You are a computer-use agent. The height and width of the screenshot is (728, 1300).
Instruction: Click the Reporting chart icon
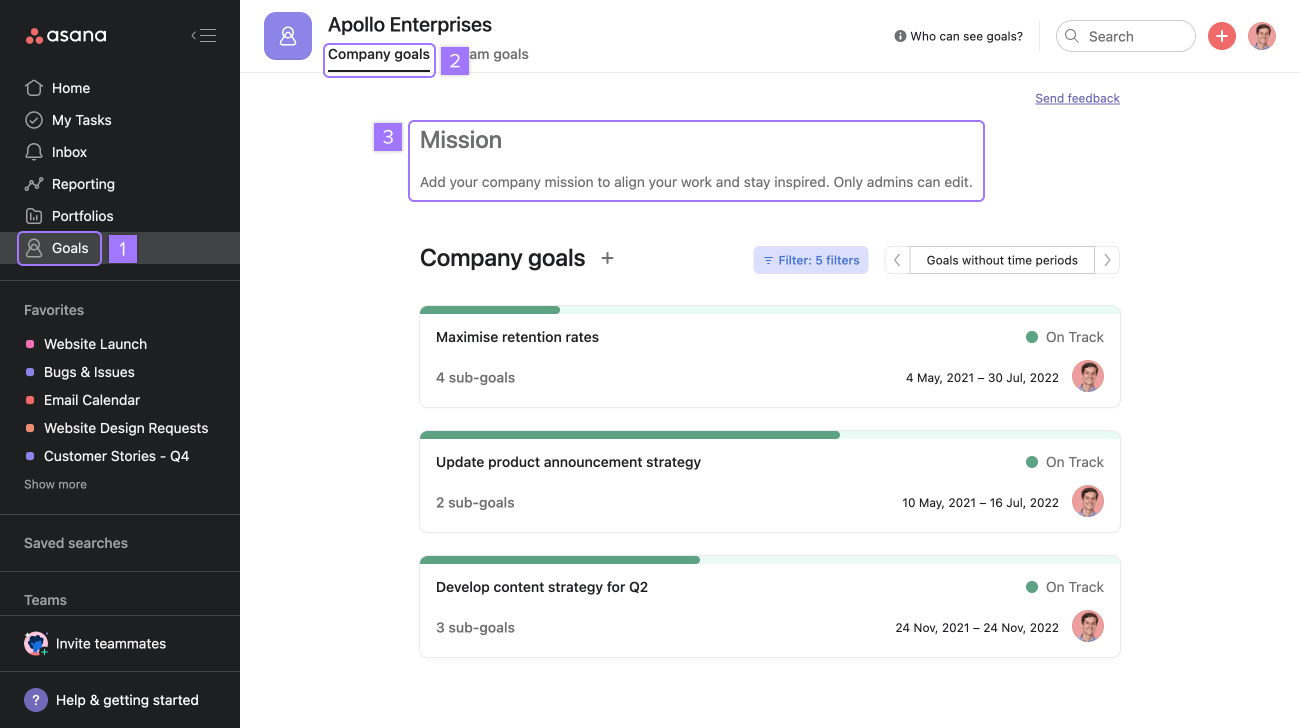click(34, 184)
